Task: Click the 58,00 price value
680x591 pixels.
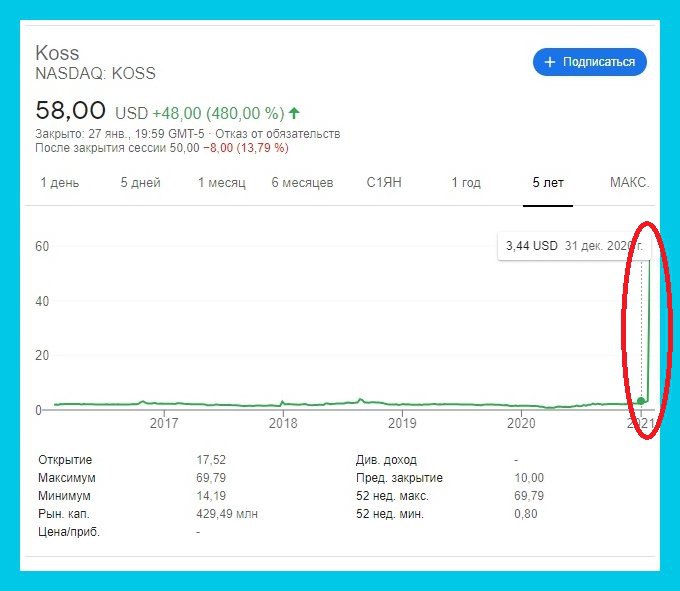Action: (x=70, y=110)
